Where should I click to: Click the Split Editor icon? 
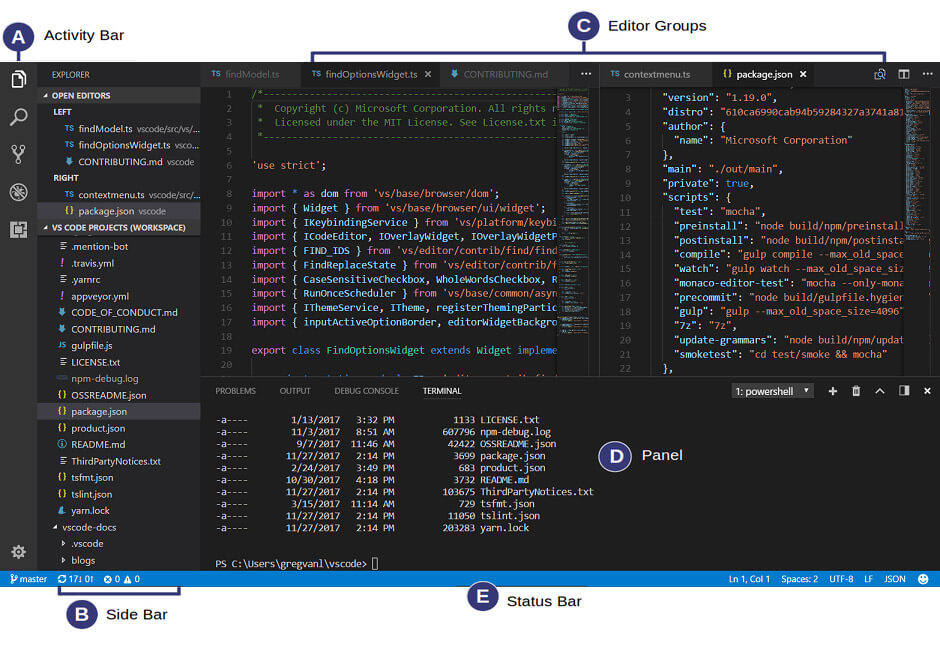click(x=903, y=74)
